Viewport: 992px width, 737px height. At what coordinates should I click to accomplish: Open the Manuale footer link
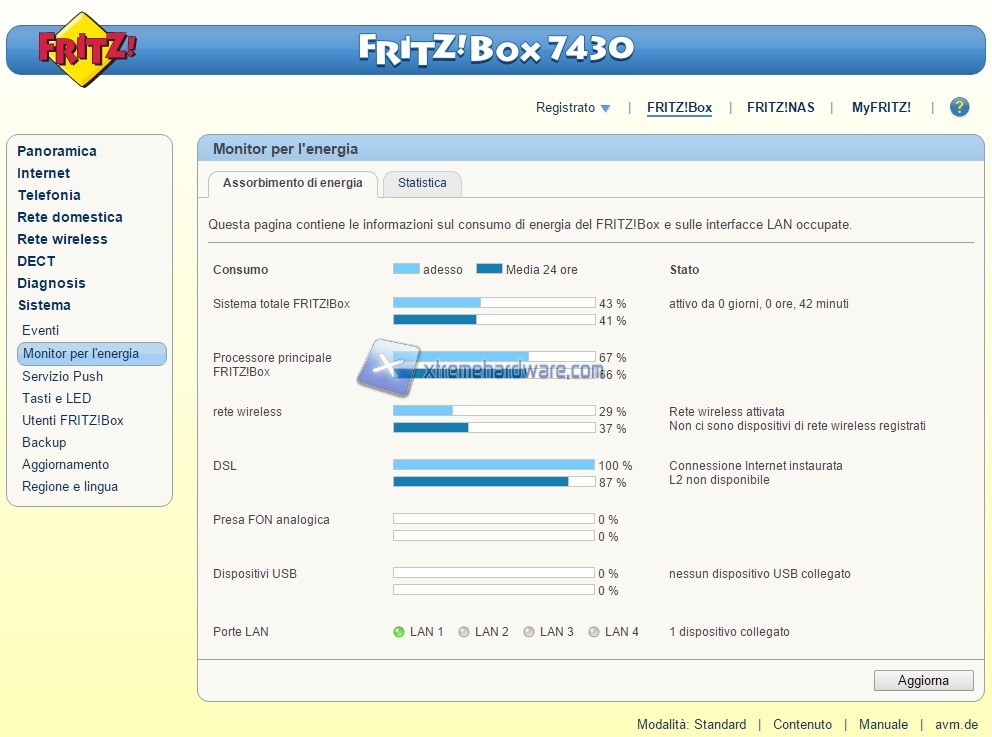click(x=883, y=724)
